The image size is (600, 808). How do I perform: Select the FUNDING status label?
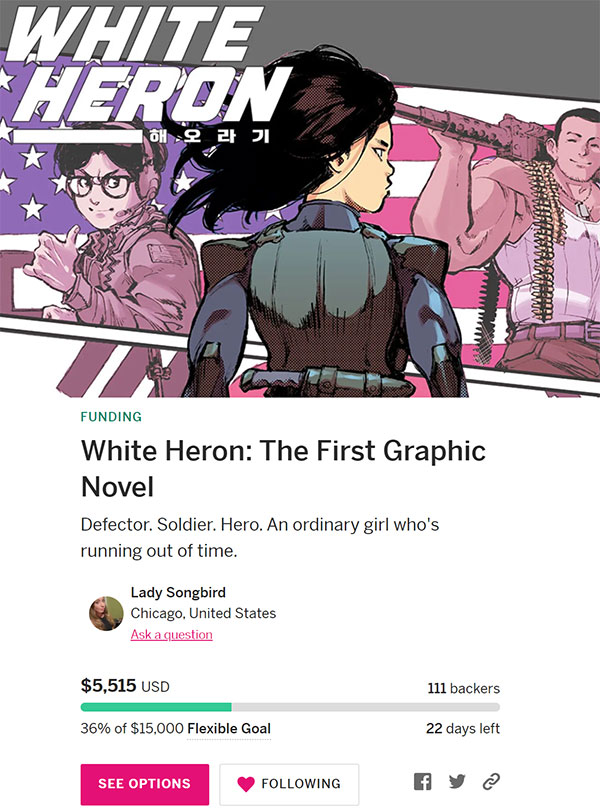111,416
